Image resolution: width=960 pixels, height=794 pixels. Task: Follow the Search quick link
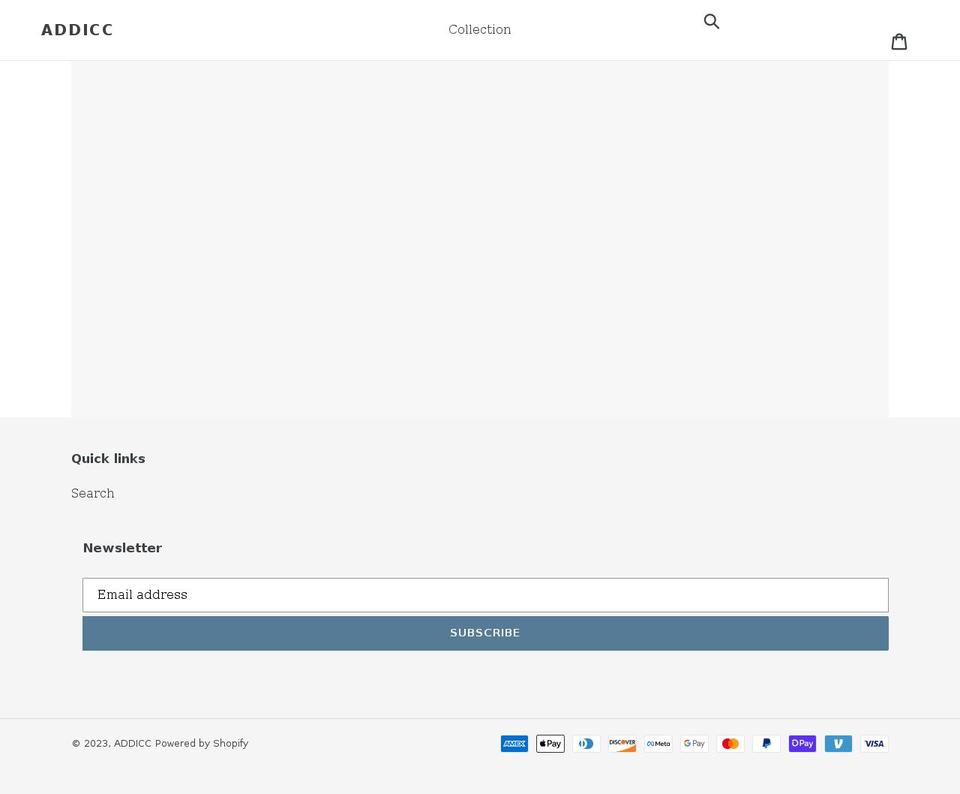[92, 493]
